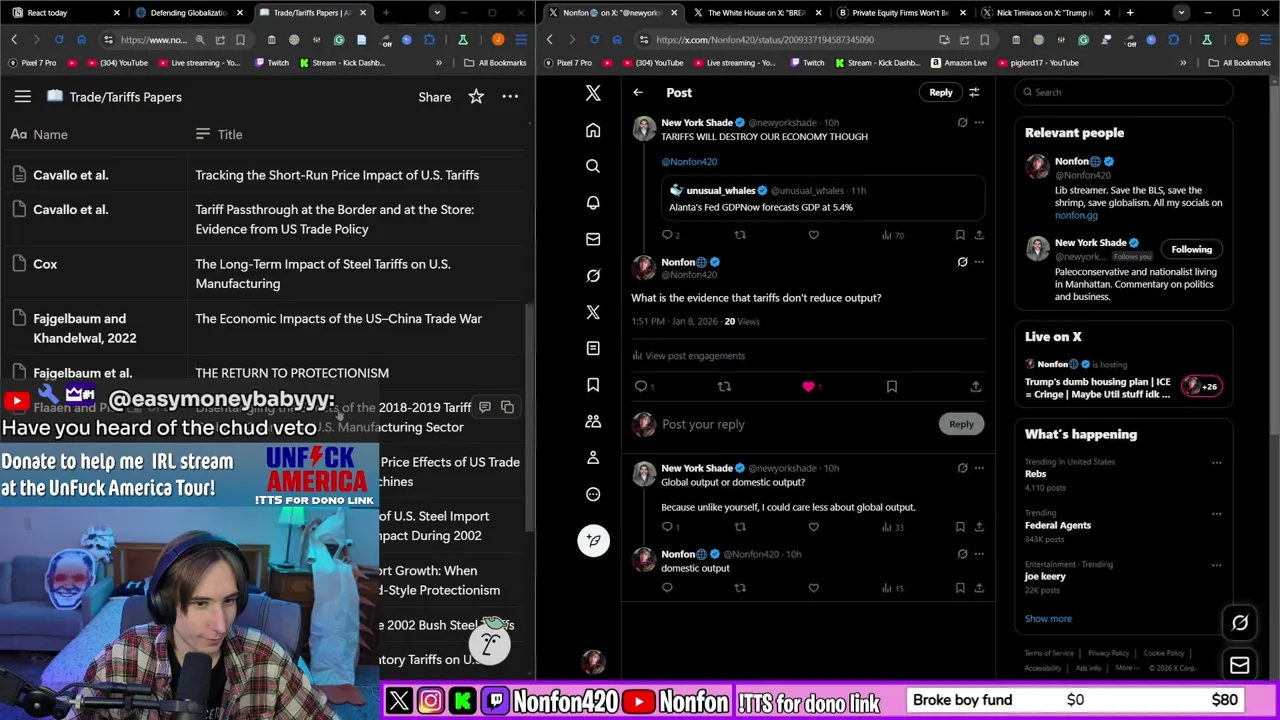Open 'THE RETURN TO PROTECTIONISM' paper

[x=292, y=373]
